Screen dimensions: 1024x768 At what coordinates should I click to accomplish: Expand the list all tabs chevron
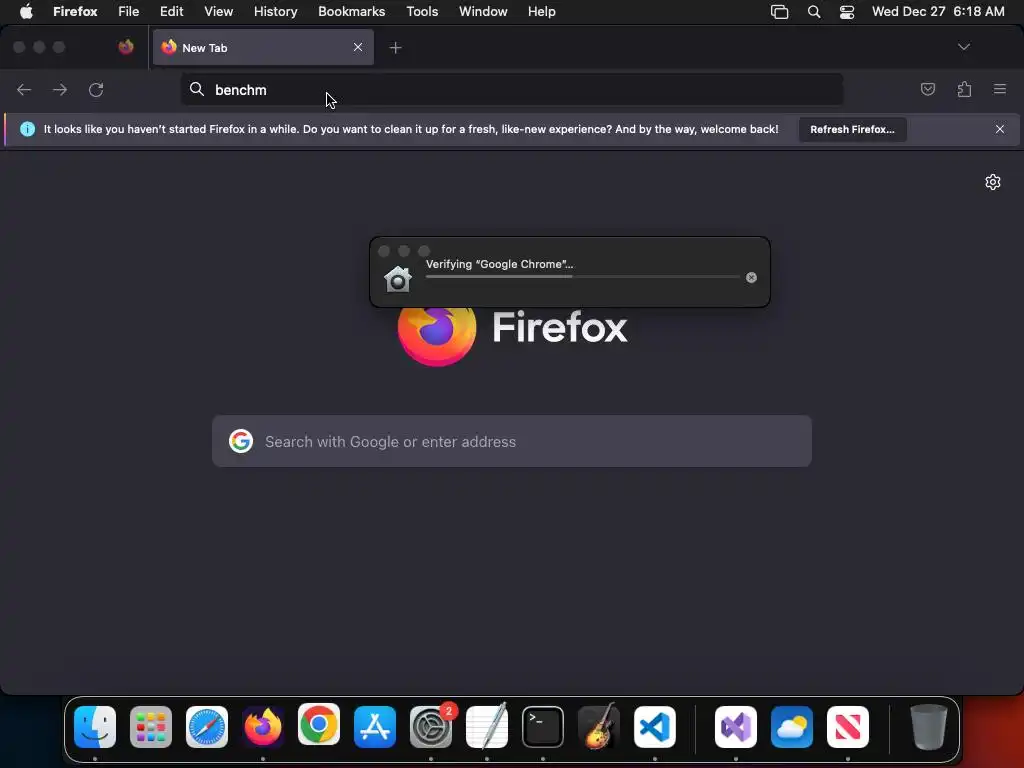tap(964, 47)
